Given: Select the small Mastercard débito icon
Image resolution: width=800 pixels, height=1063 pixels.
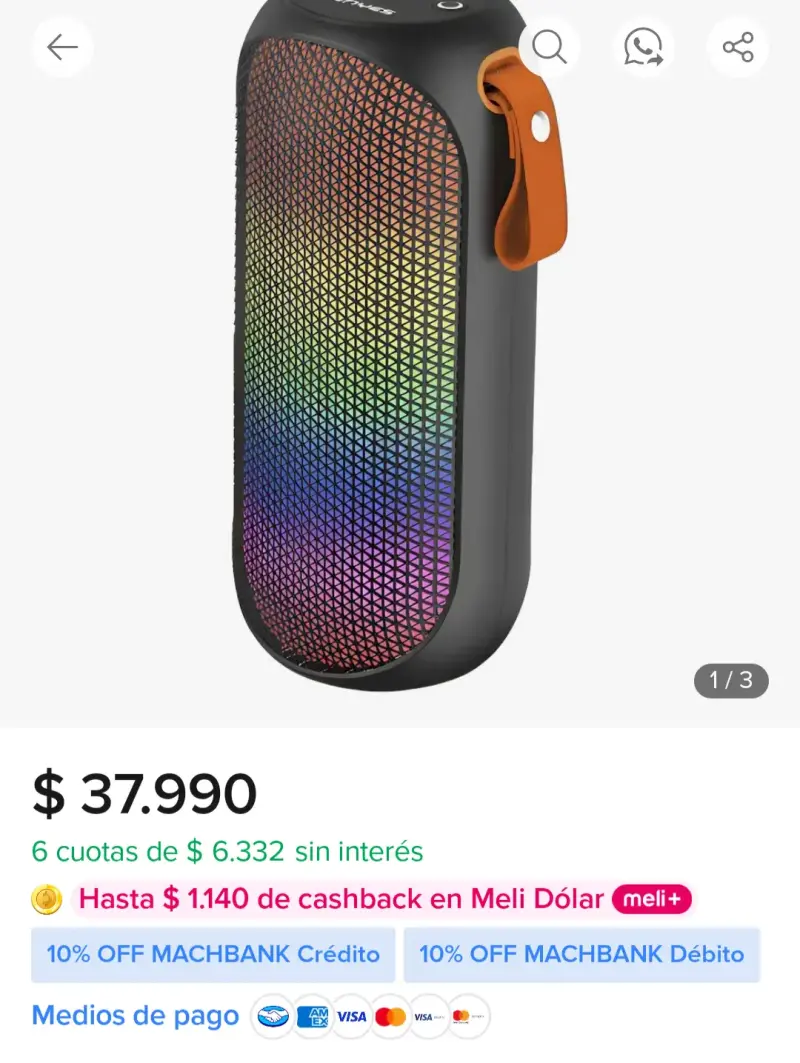Looking at the screenshot, I should (x=468, y=1016).
